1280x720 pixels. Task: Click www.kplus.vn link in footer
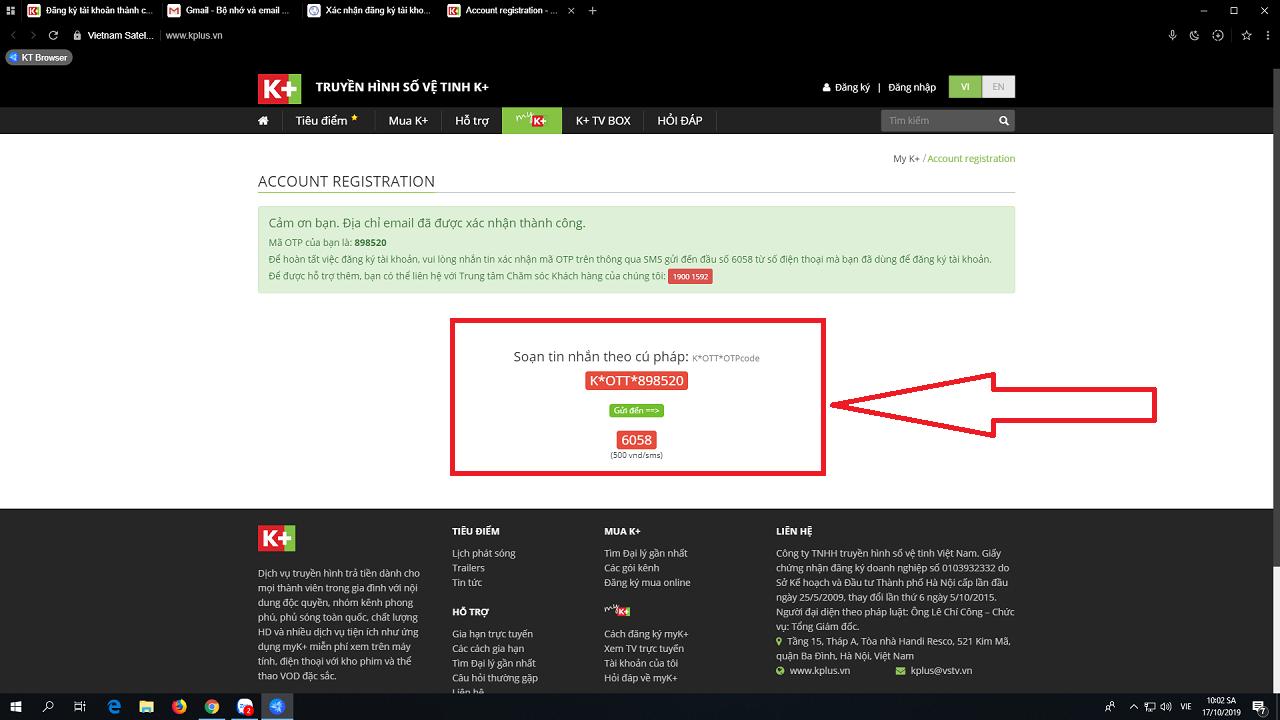[x=820, y=671]
